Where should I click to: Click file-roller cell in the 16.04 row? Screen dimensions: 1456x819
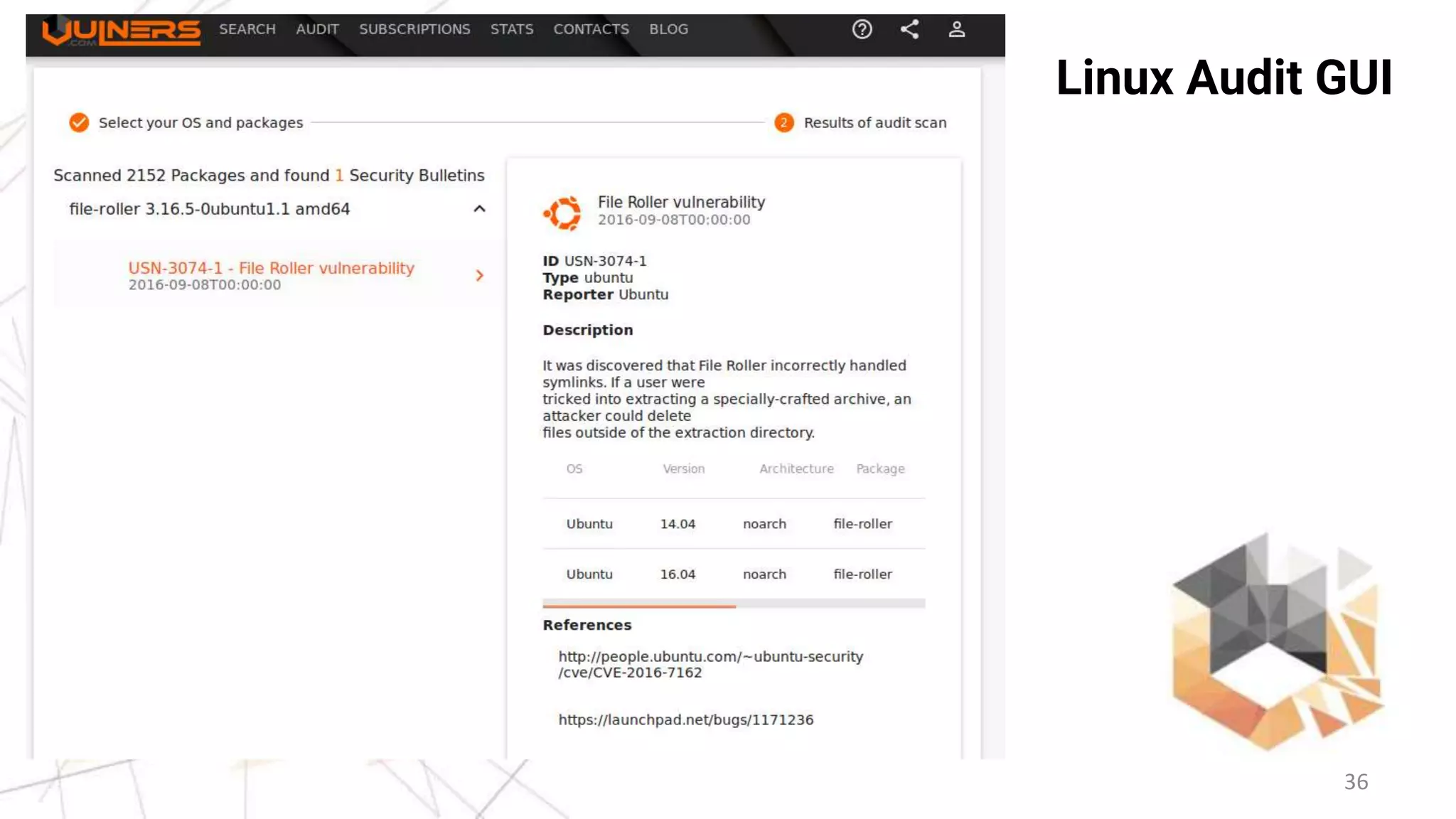click(x=862, y=574)
